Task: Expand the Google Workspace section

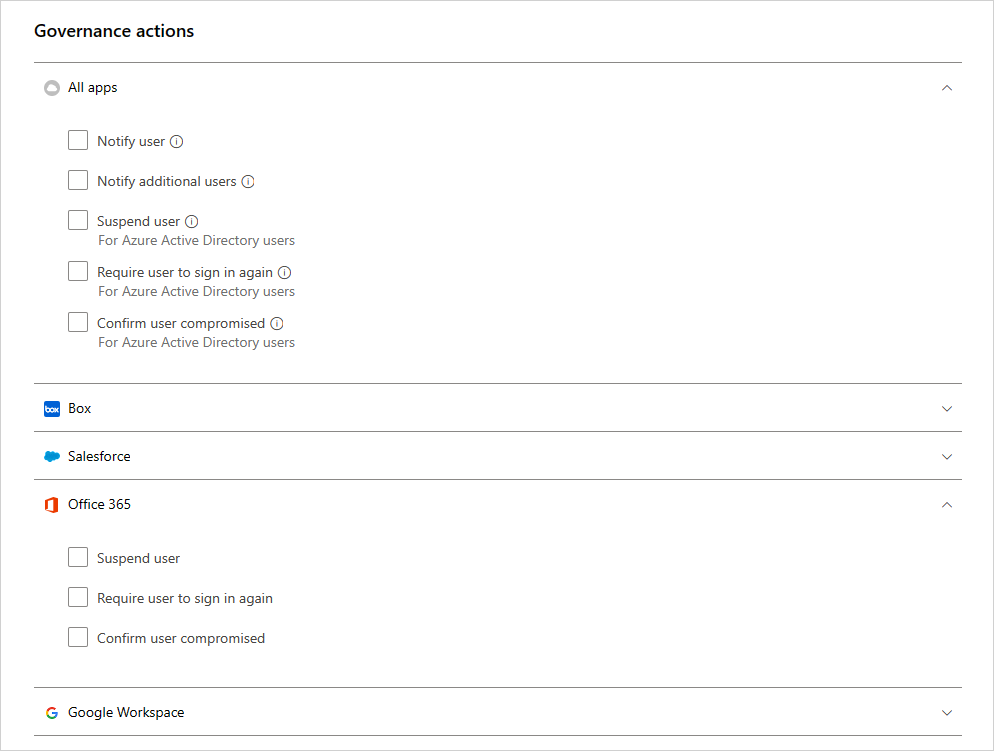Action: click(947, 712)
